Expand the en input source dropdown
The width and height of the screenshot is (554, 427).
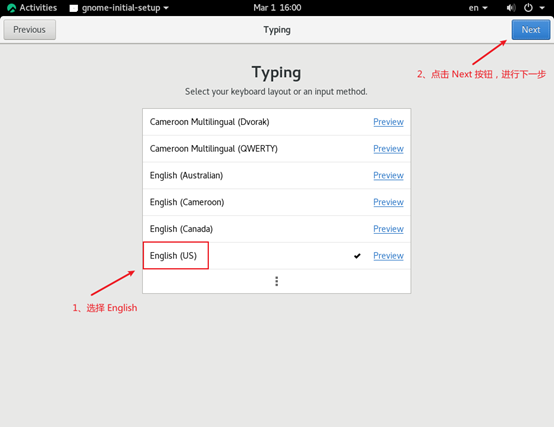pos(478,8)
